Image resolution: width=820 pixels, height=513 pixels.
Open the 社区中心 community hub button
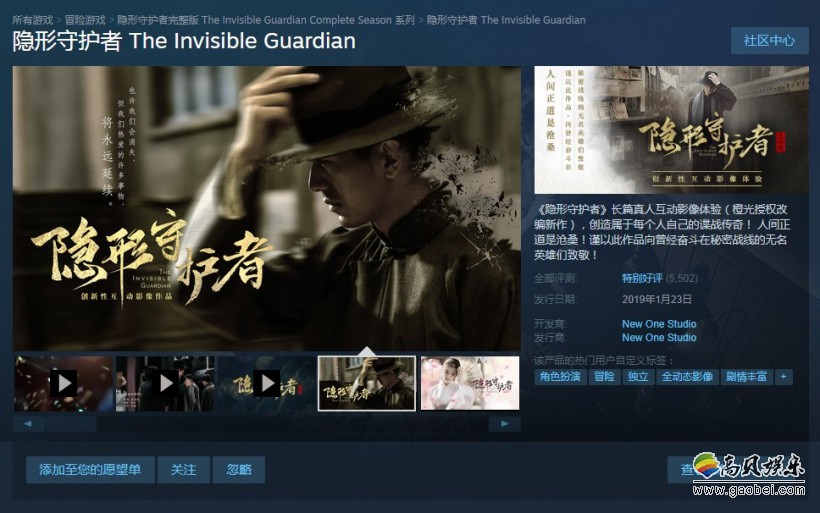(769, 41)
